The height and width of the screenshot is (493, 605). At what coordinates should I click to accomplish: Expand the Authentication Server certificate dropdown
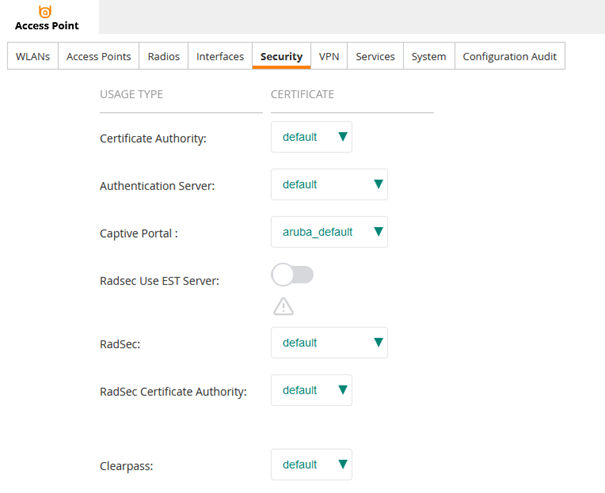329,184
